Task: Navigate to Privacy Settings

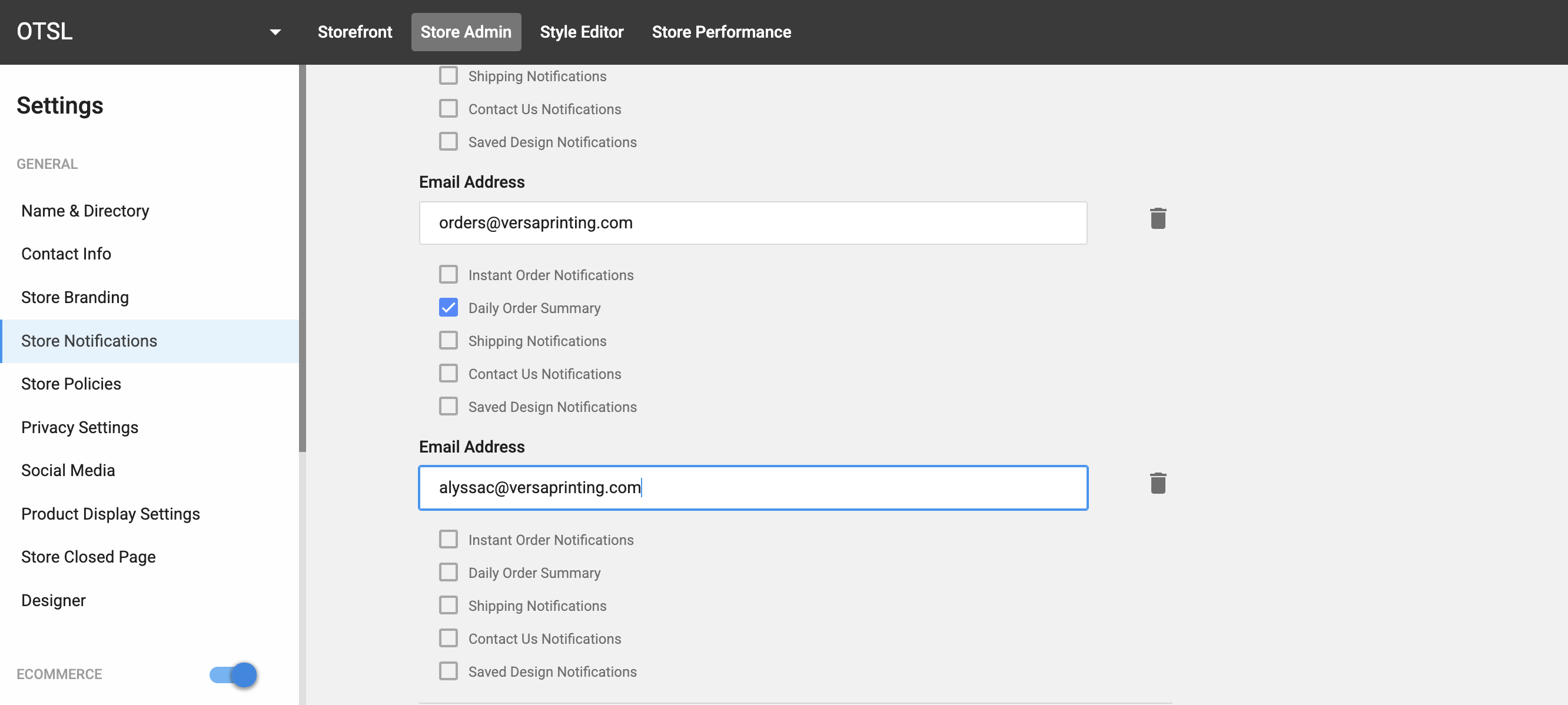Action: coord(79,427)
